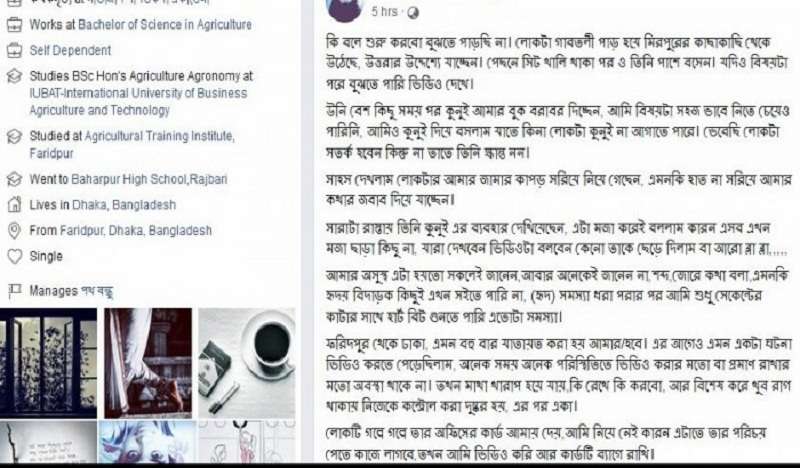The width and height of the screenshot is (800, 468).
Task: Open the window with plants photo thumbnail
Action: pyautogui.click(x=48, y=362)
